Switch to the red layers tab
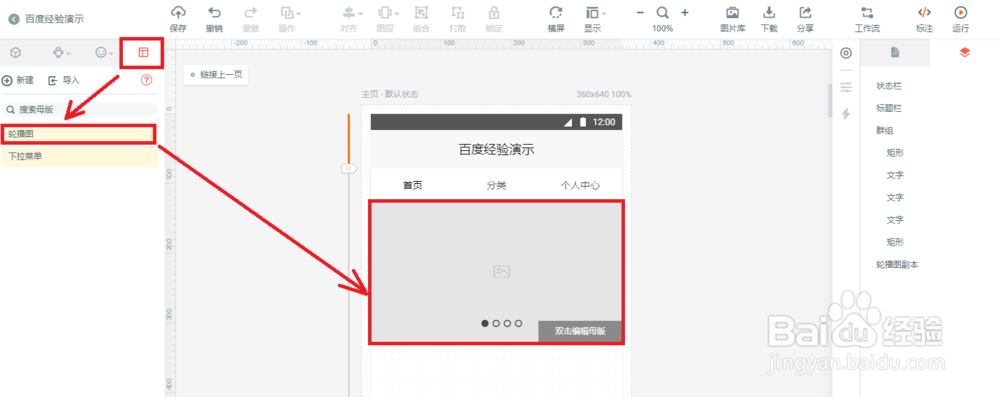Image resolution: width=1000 pixels, height=397 pixels. [x=964, y=53]
